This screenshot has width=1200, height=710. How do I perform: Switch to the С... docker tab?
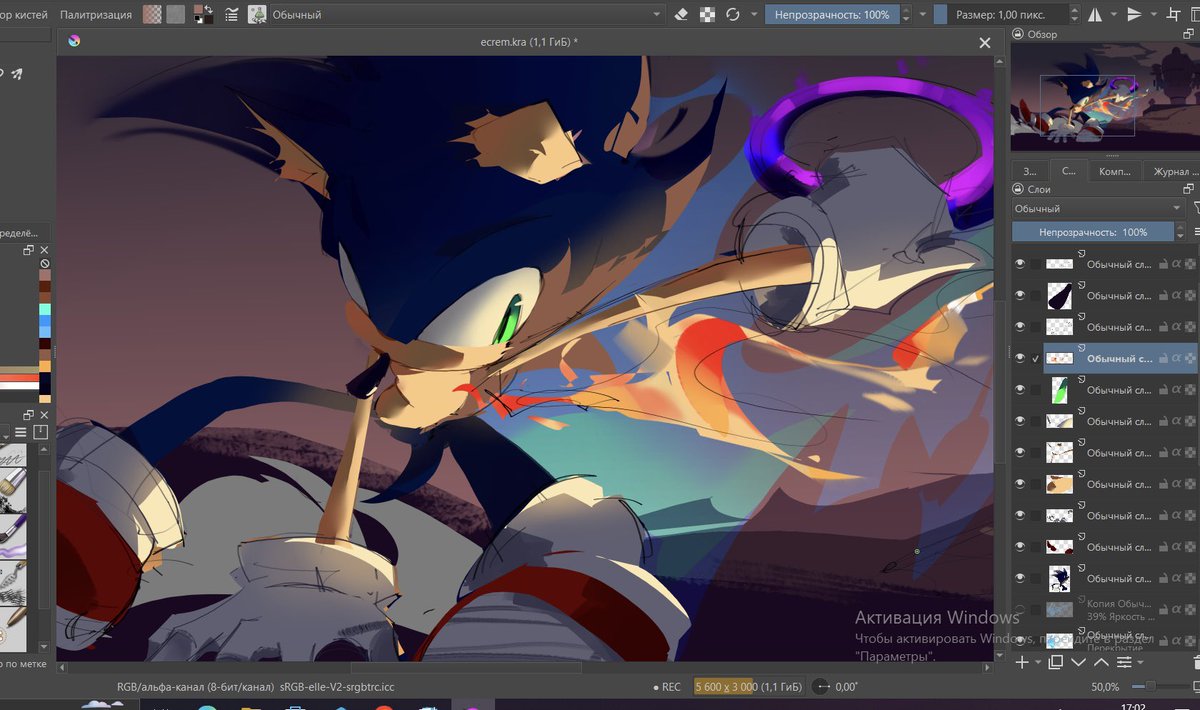tap(1069, 171)
